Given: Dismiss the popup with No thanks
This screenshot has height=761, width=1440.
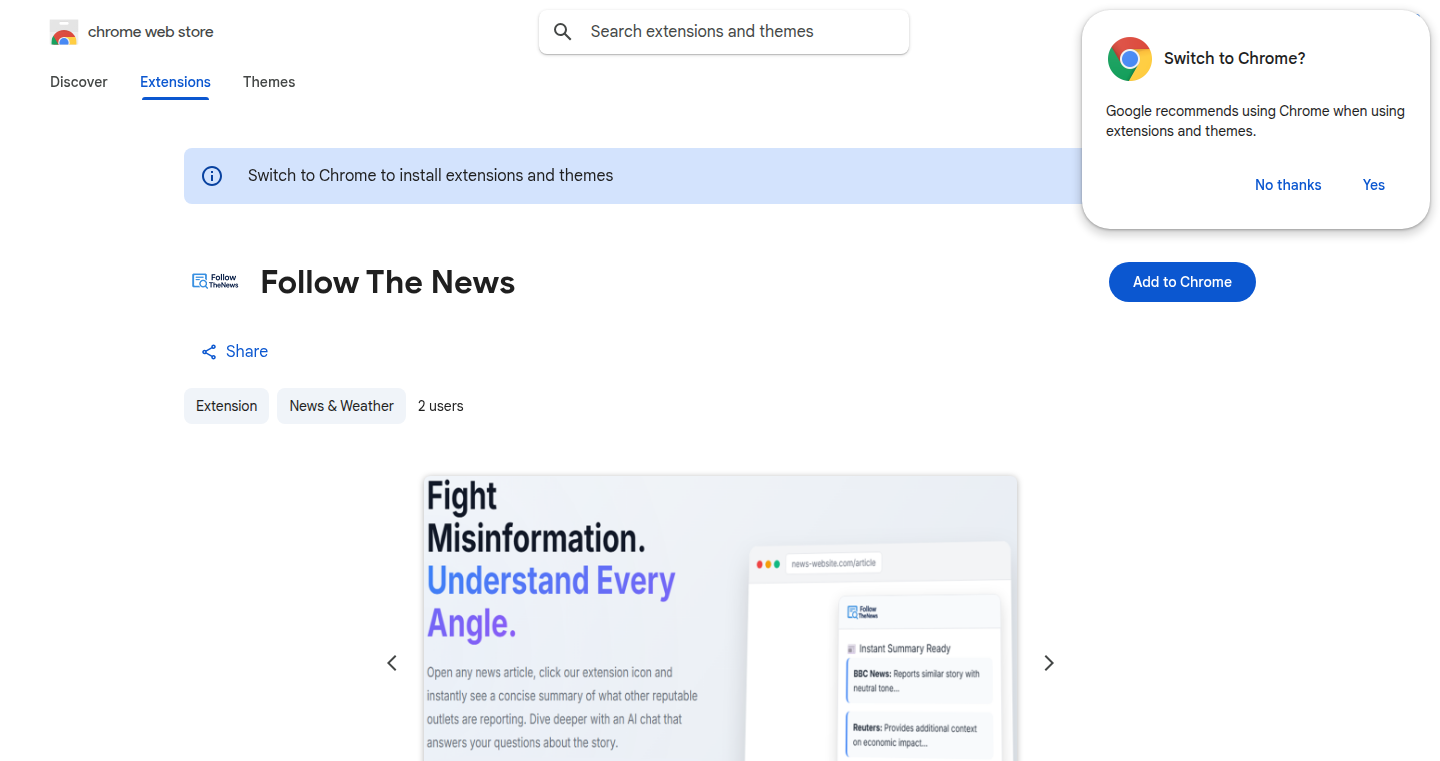Looking at the screenshot, I should pyautogui.click(x=1288, y=185).
